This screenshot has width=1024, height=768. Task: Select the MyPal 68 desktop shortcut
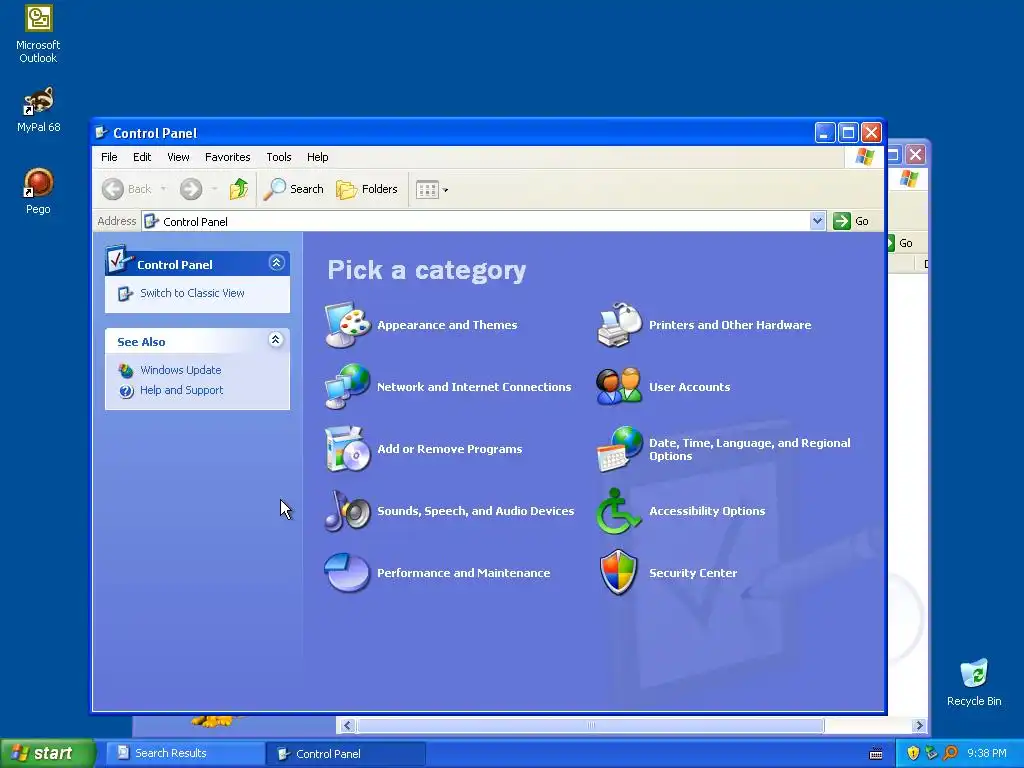(38, 109)
